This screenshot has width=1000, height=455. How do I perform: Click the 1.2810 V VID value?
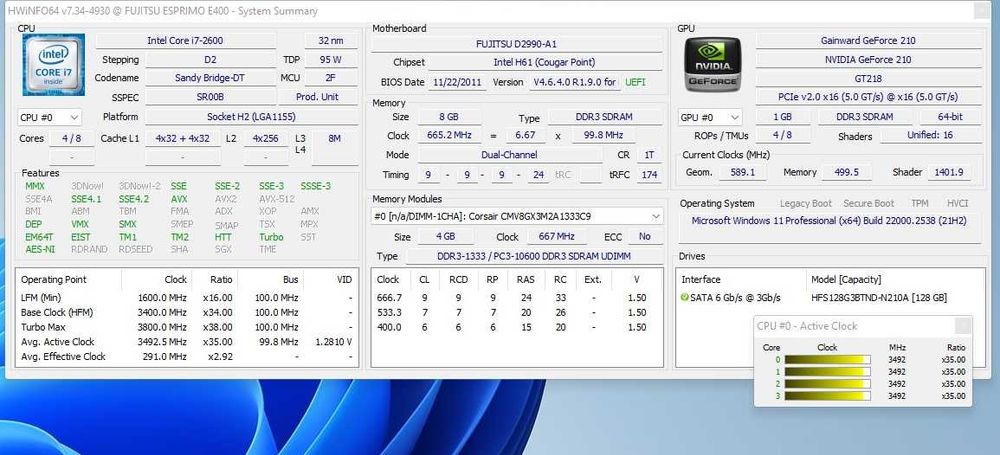coord(334,342)
